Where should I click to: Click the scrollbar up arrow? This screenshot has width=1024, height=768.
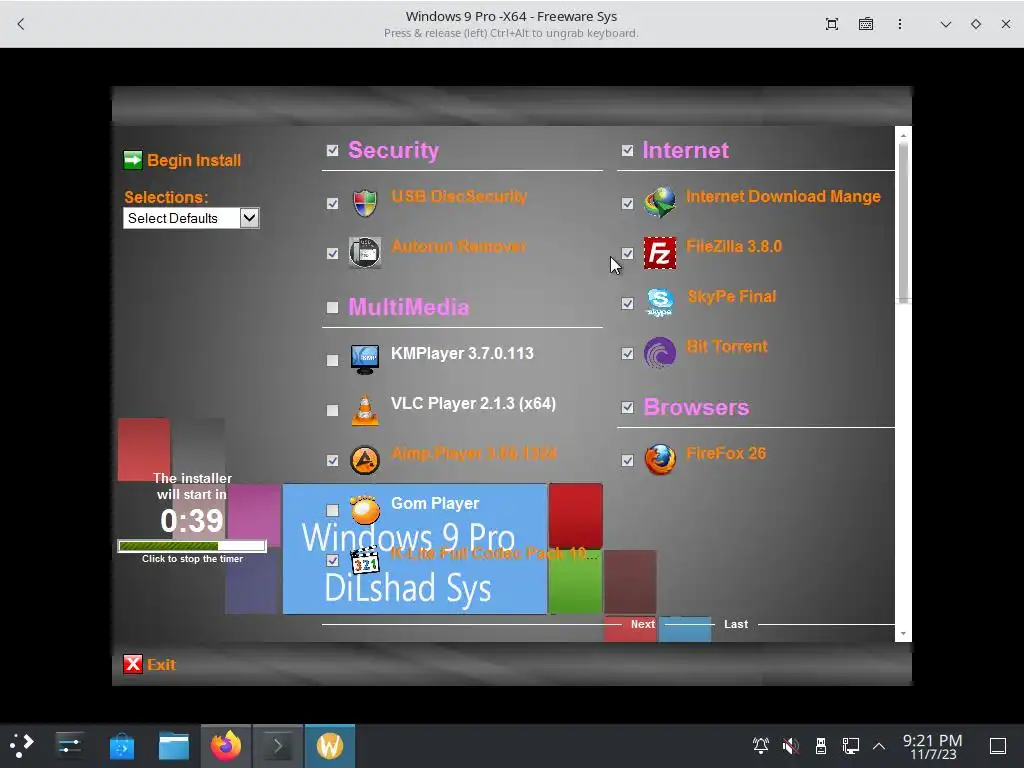coord(903,136)
